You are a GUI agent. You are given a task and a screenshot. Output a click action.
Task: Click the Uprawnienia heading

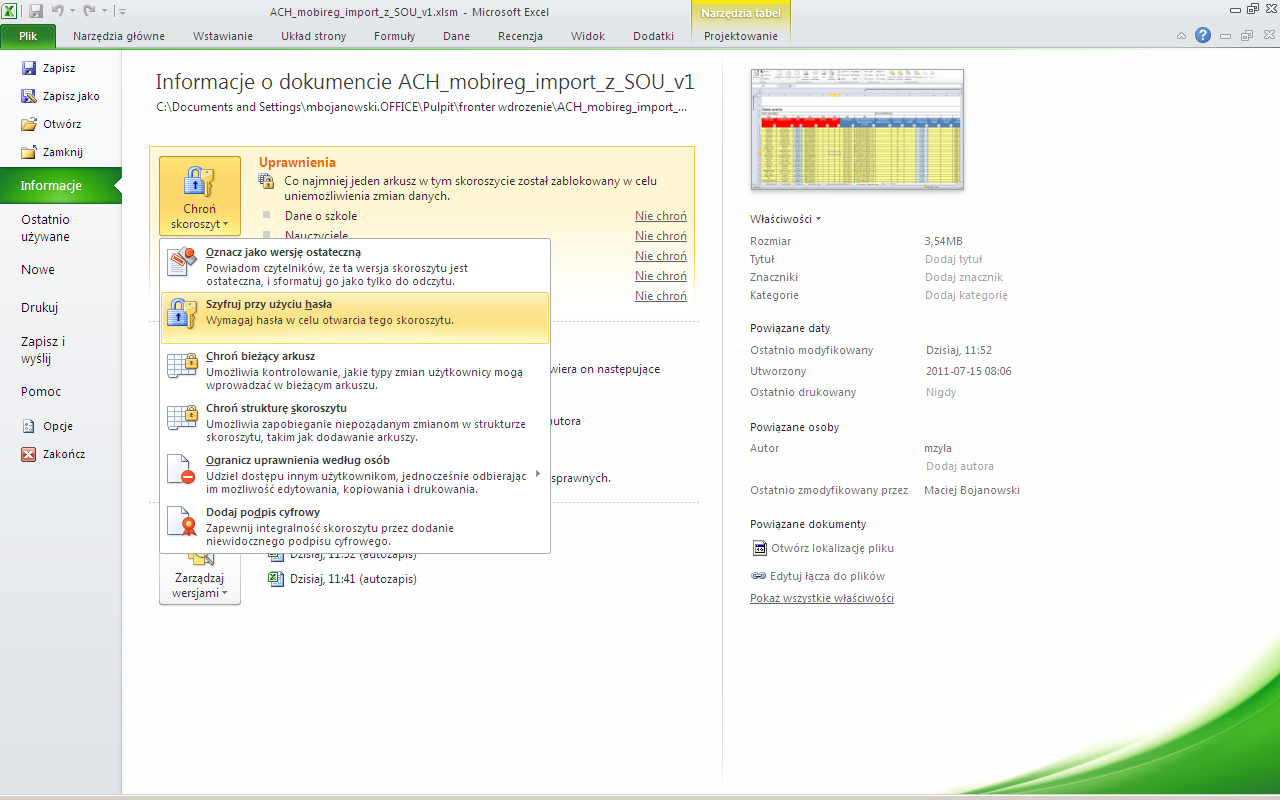pos(297,162)
